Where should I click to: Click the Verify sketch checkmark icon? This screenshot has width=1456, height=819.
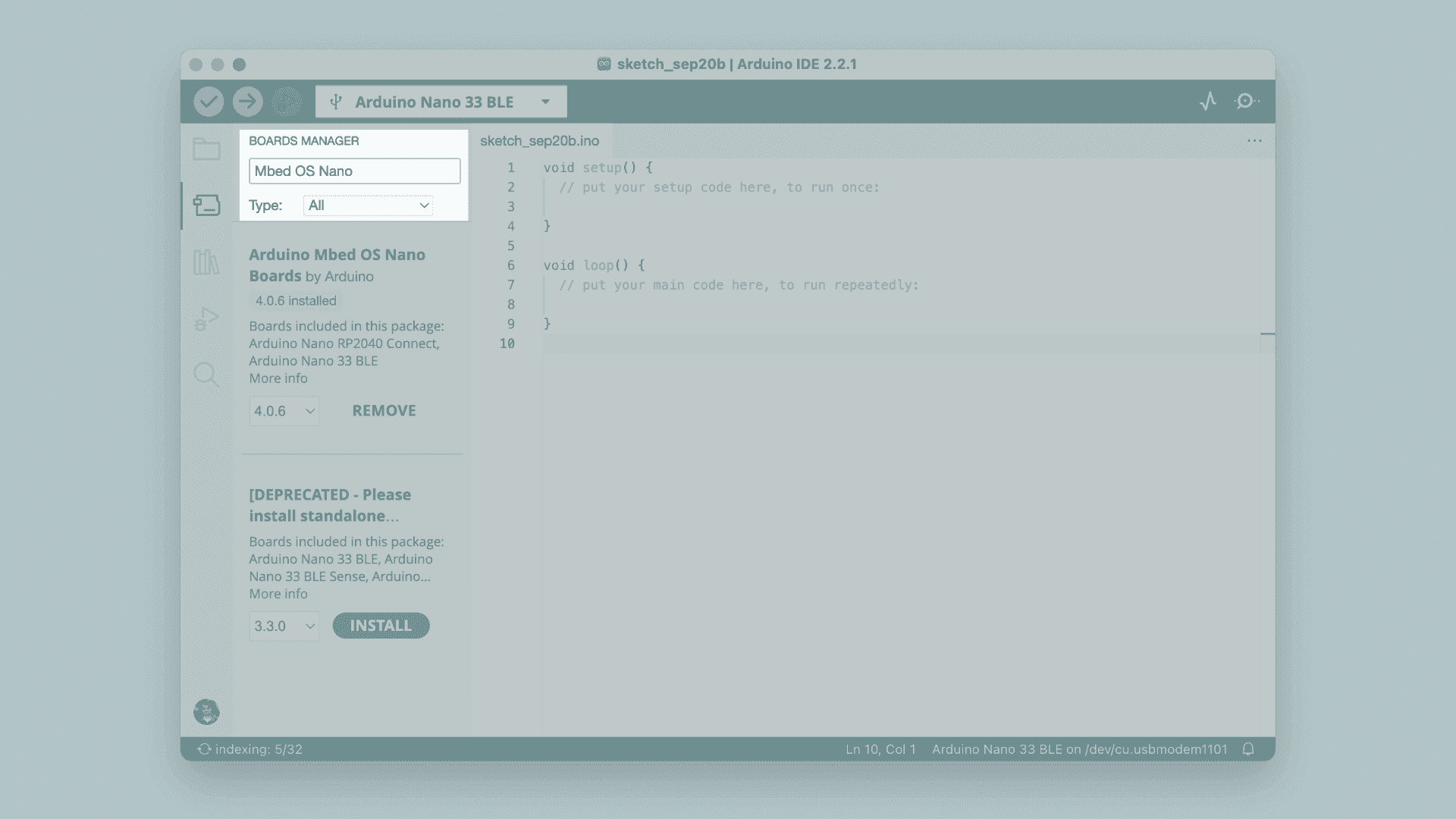(x=209, y=101)
